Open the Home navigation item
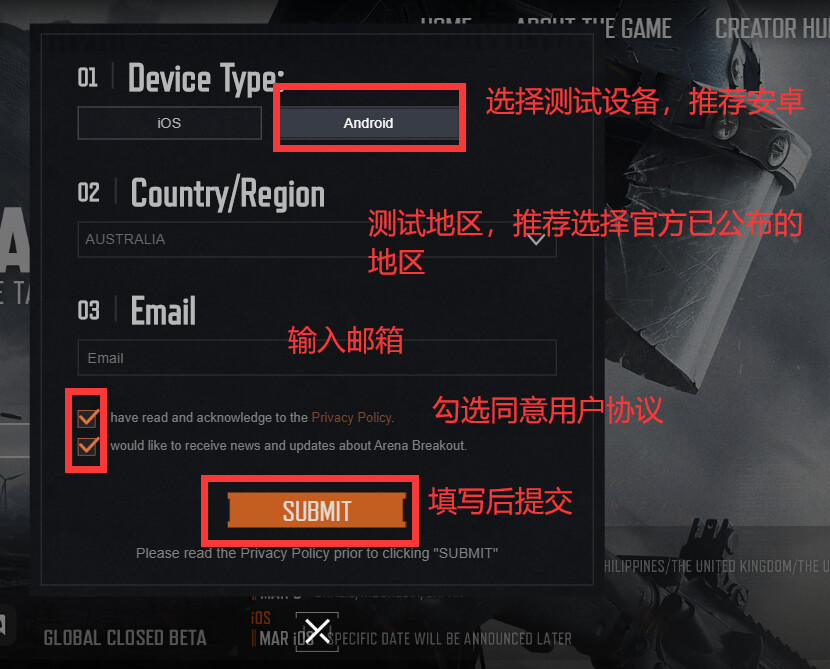 tap(446, 24)
